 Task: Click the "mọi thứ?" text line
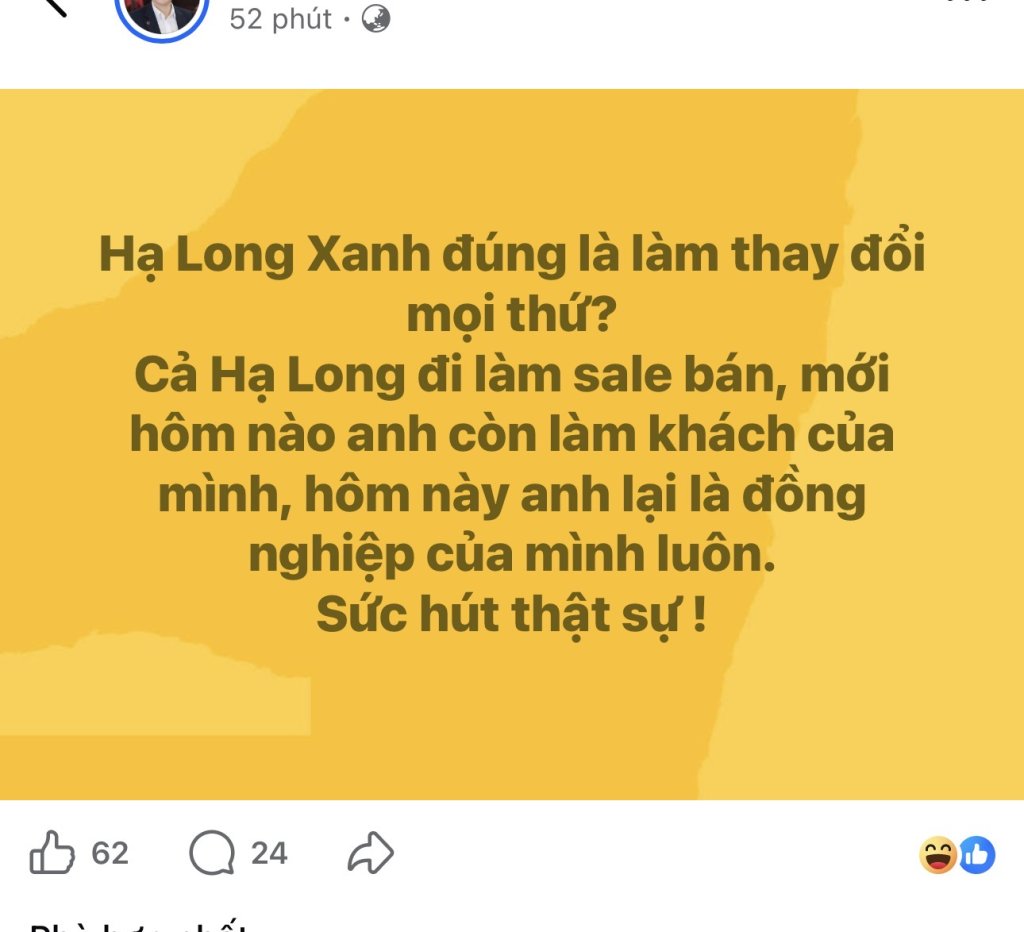coord(512,315)
